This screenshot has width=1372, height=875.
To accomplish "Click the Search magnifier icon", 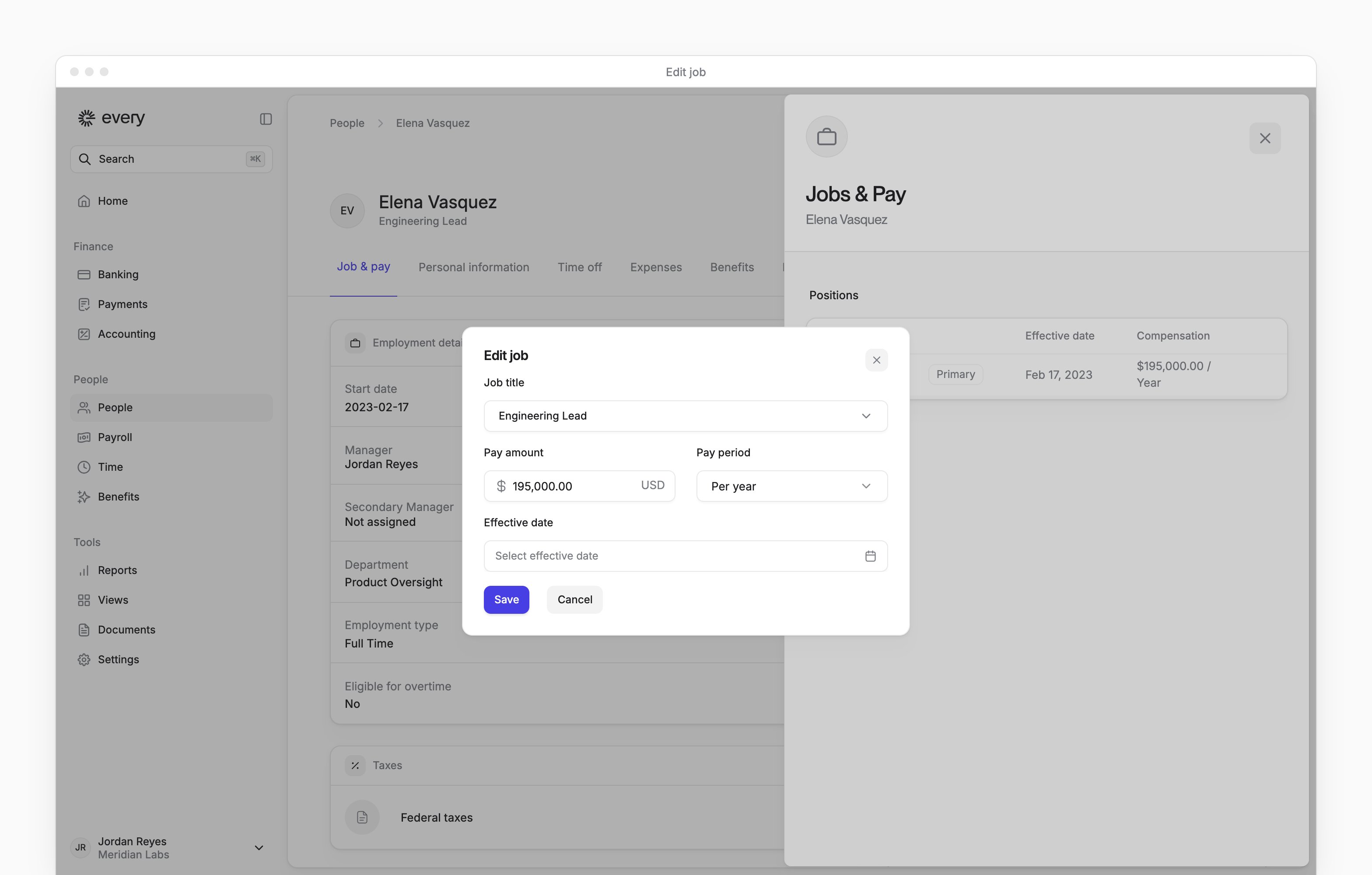I will [x=85, y=159].
